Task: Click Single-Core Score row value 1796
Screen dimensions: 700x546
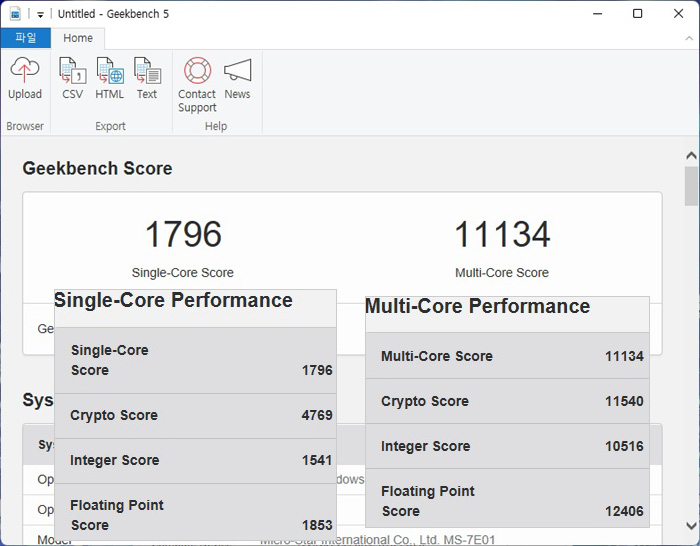Action: click(x=317, y=370)
